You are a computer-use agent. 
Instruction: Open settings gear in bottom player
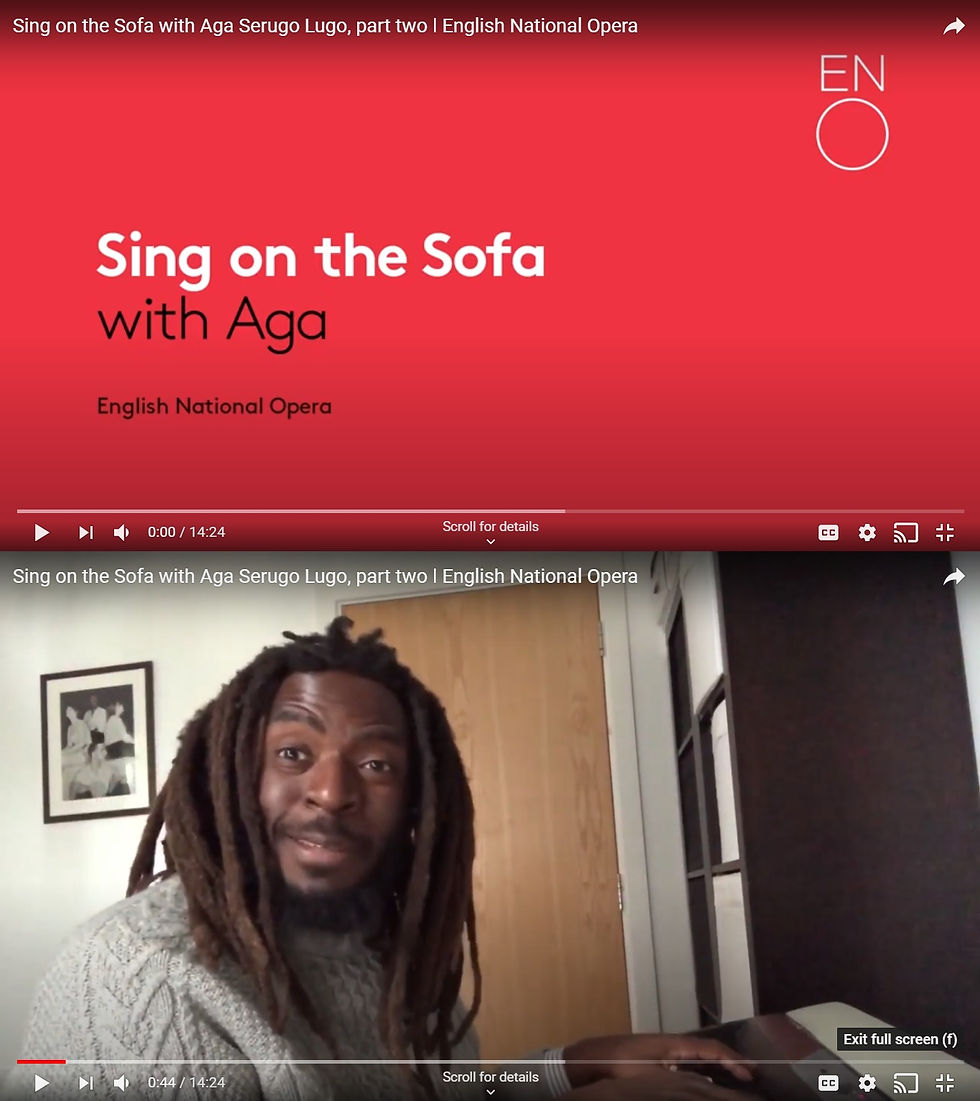point(867,1083)
